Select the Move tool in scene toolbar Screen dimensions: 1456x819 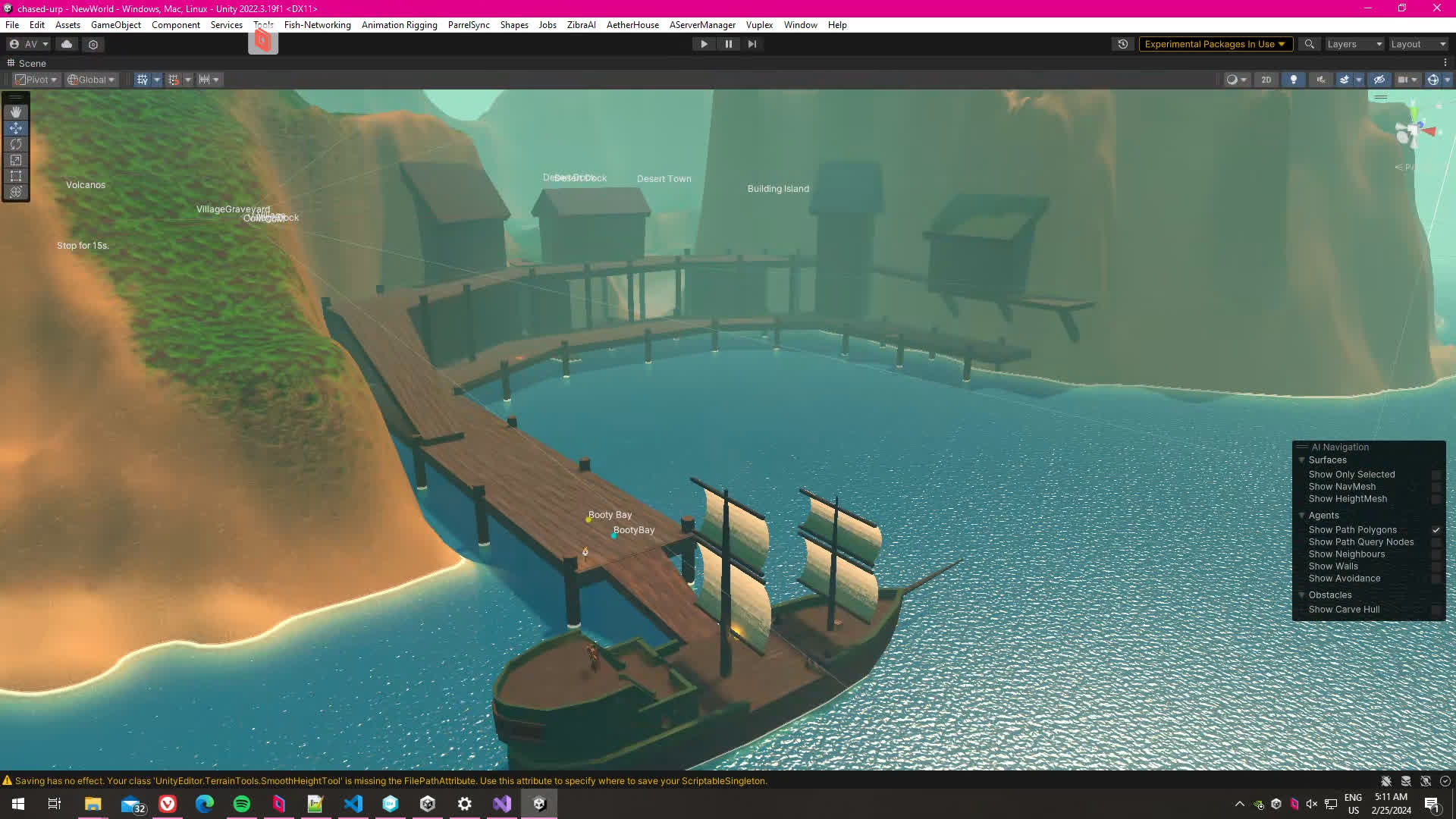[15, 128]
